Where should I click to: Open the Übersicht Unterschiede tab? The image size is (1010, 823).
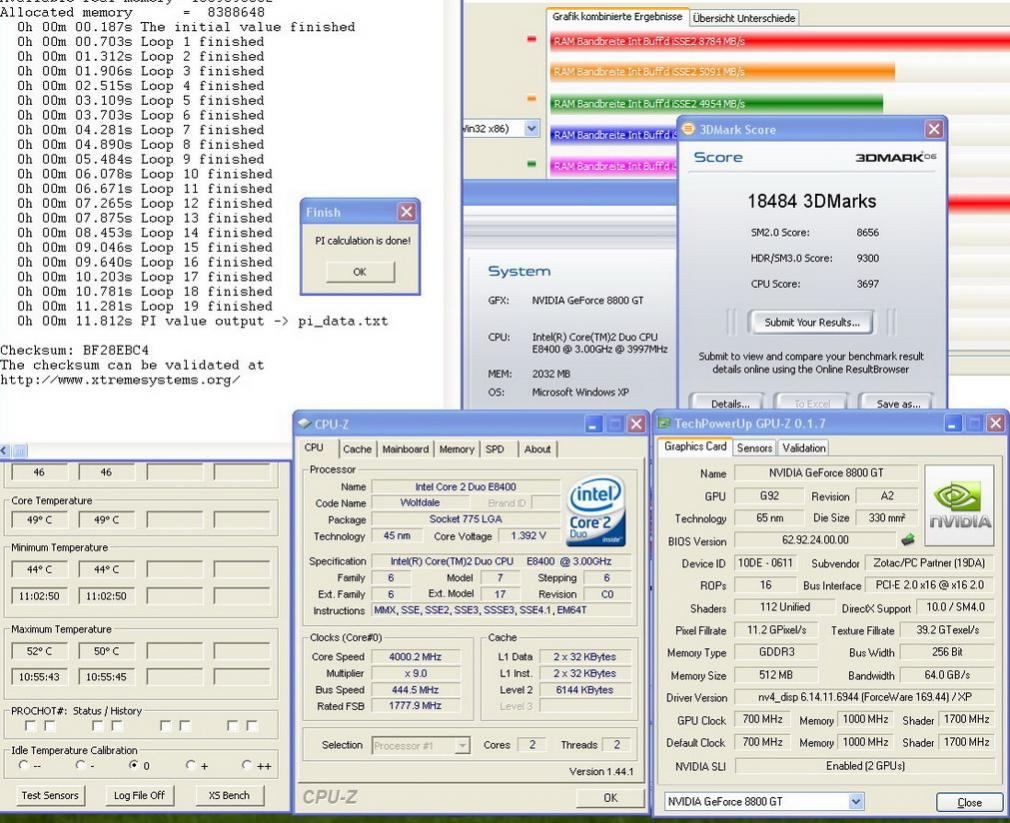click(x=744, y=18)
